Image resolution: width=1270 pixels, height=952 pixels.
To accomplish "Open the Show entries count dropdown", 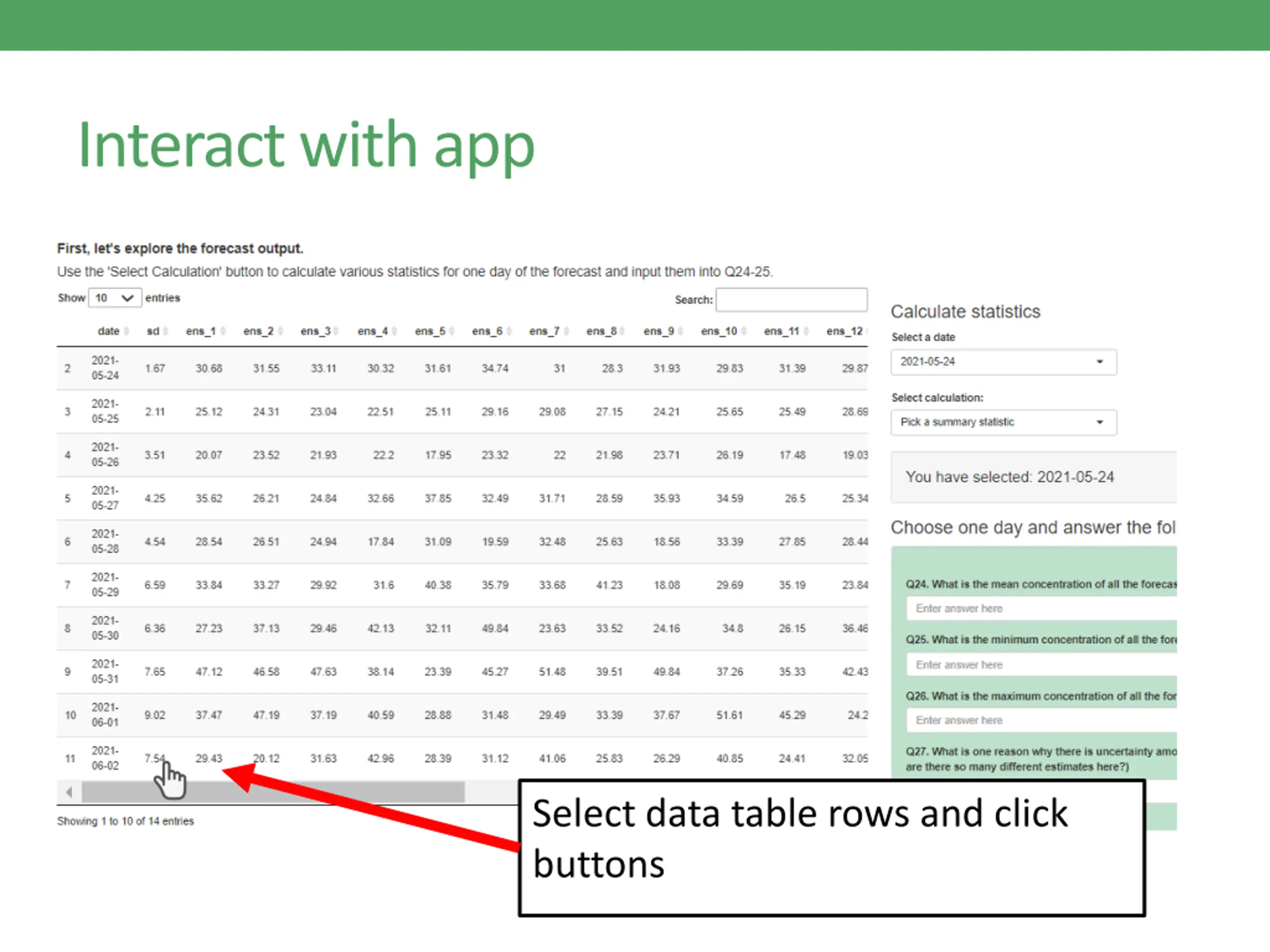I will [115, 298].
